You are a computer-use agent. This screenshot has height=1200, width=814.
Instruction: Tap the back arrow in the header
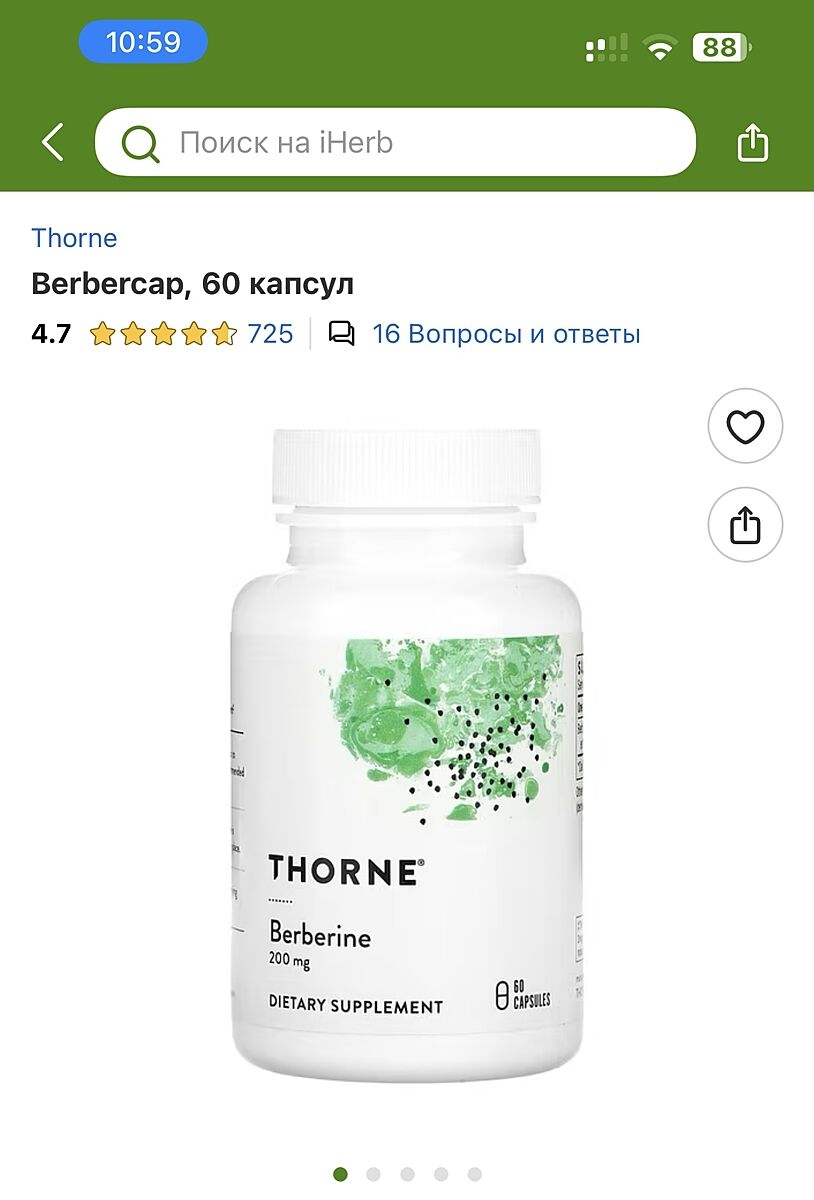point(52,142)
